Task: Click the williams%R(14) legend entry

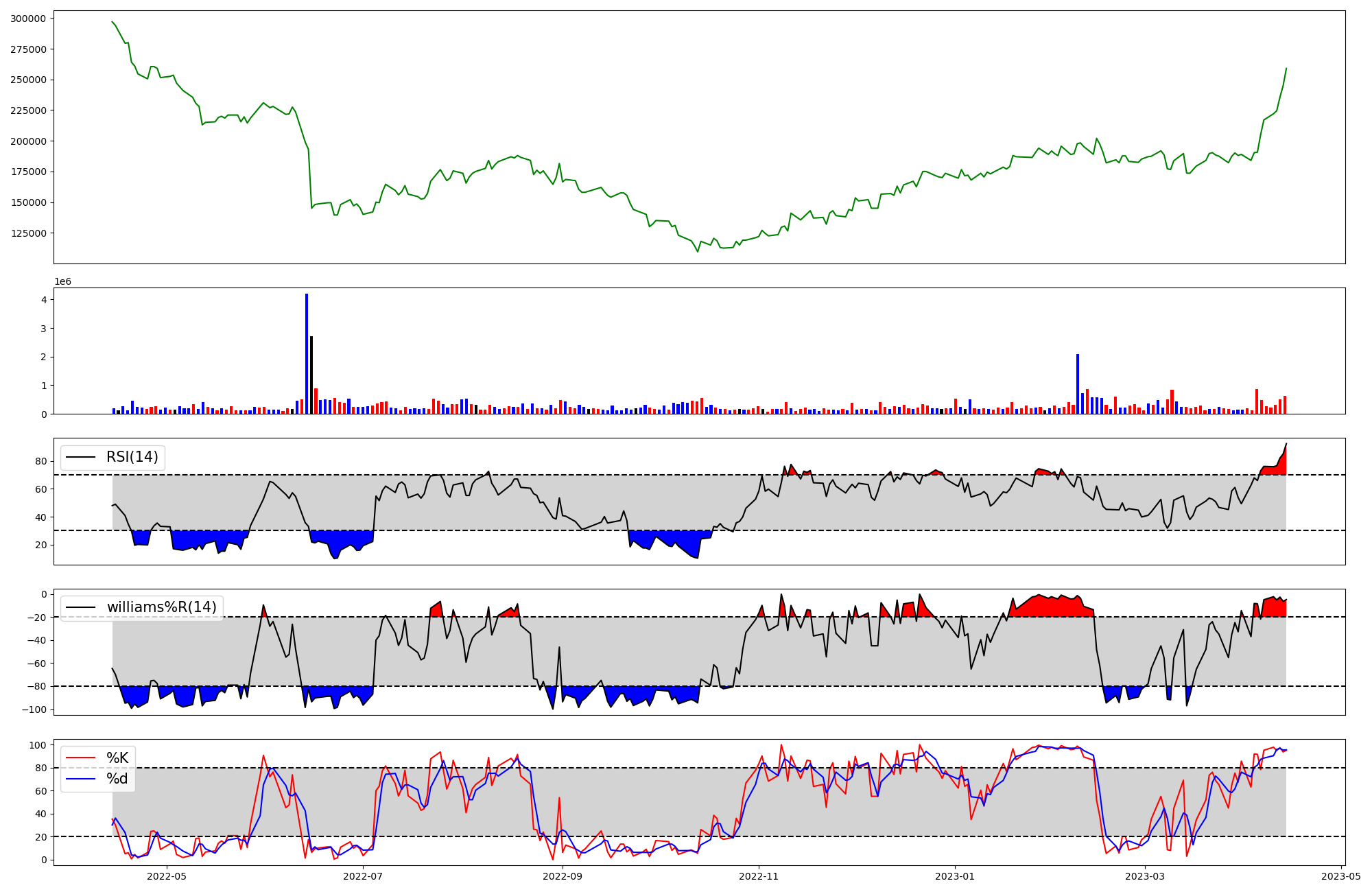Action: click(x=161, y=607)
